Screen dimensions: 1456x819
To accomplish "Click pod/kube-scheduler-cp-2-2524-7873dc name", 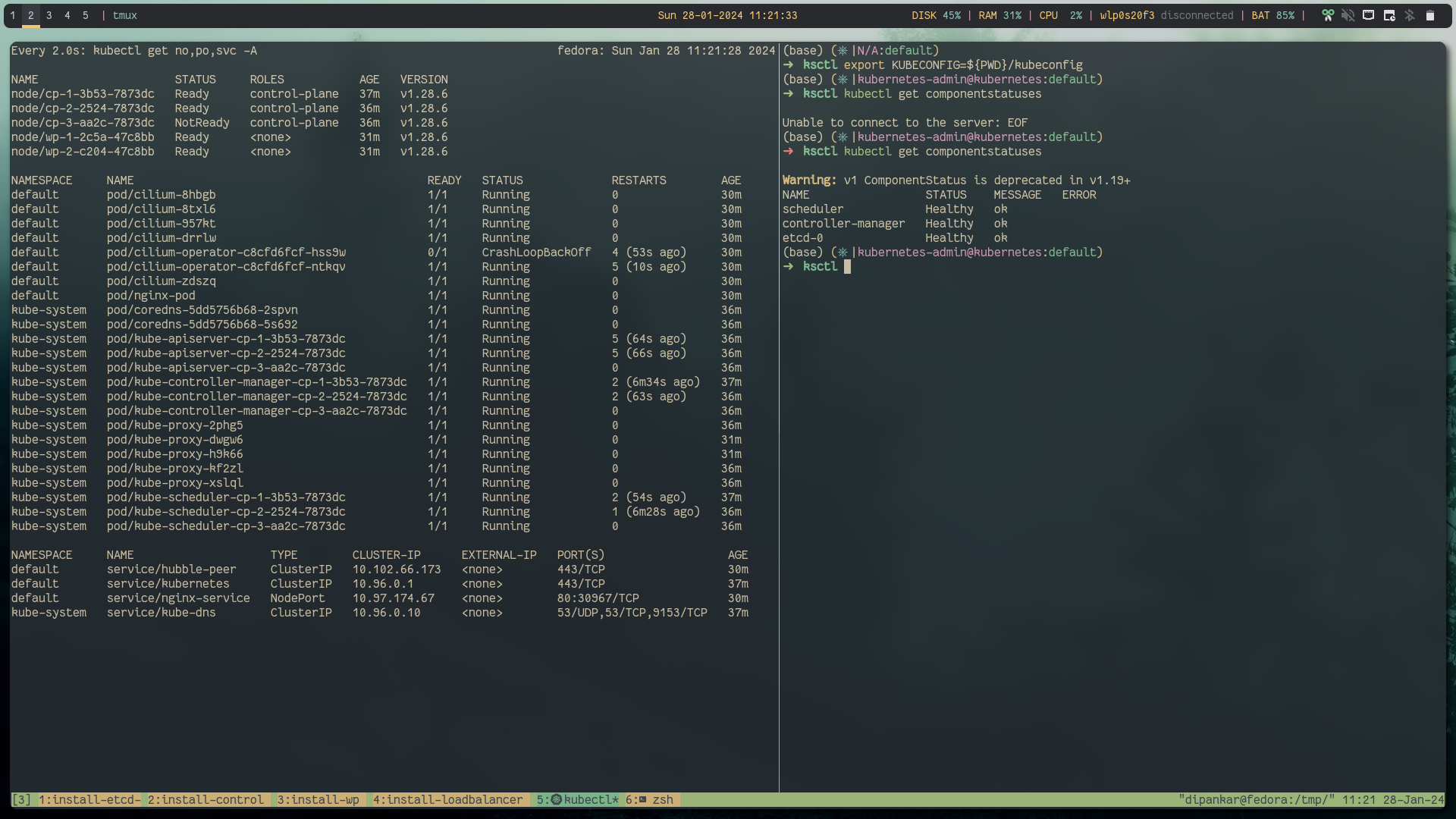I will 226,512.
